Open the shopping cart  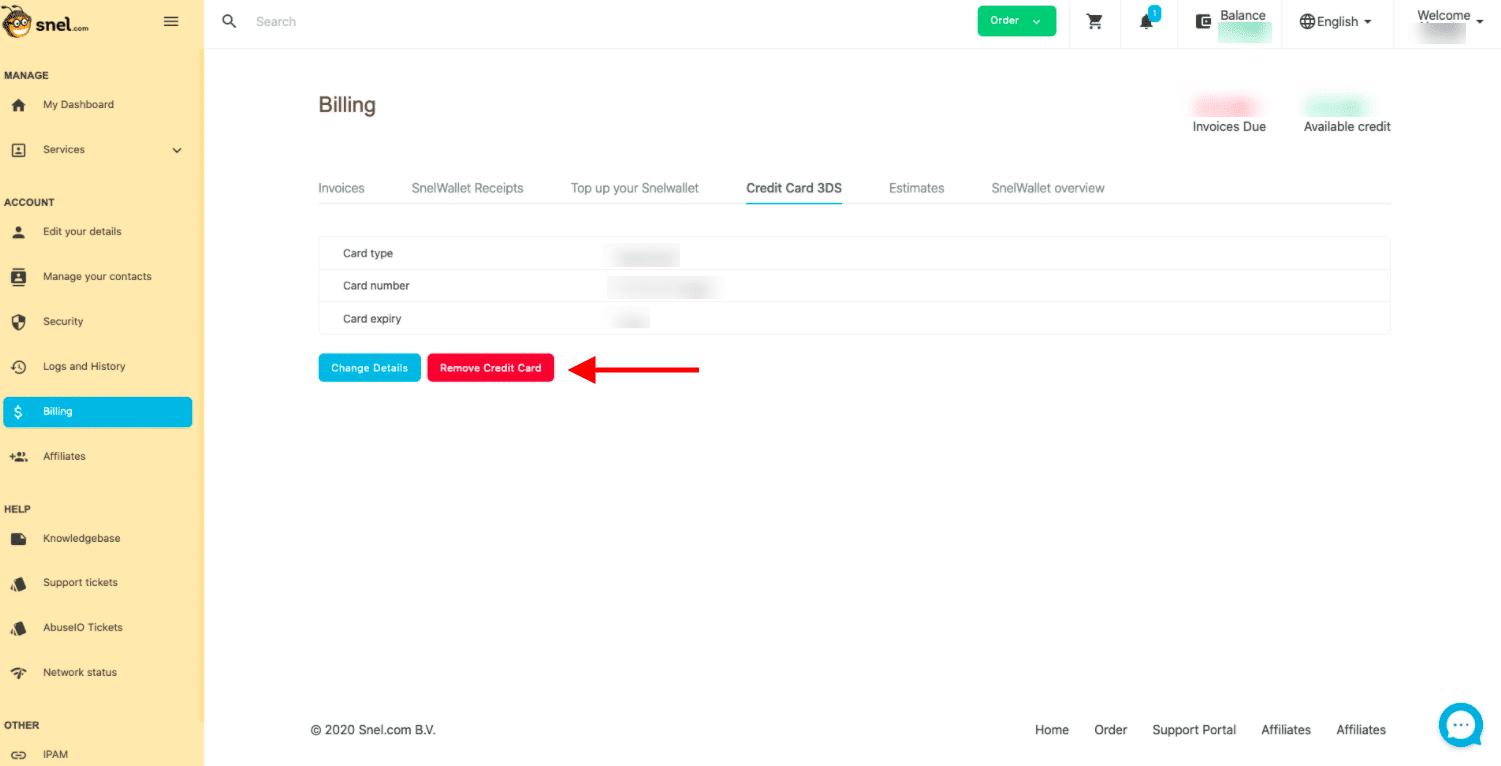pyautogui.click(x=1095, y=22)
